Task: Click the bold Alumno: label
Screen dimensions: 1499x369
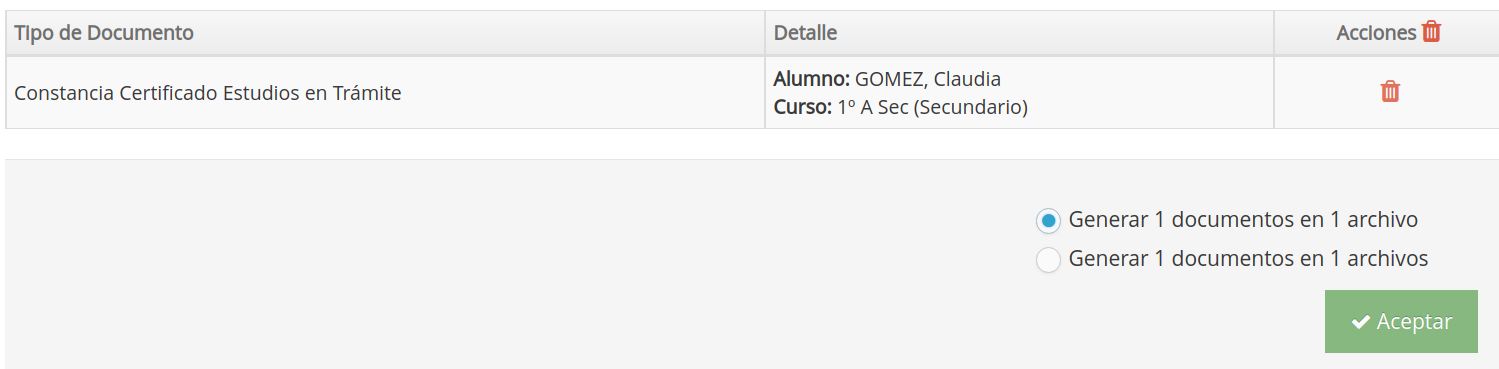Action: pos(812,79)
